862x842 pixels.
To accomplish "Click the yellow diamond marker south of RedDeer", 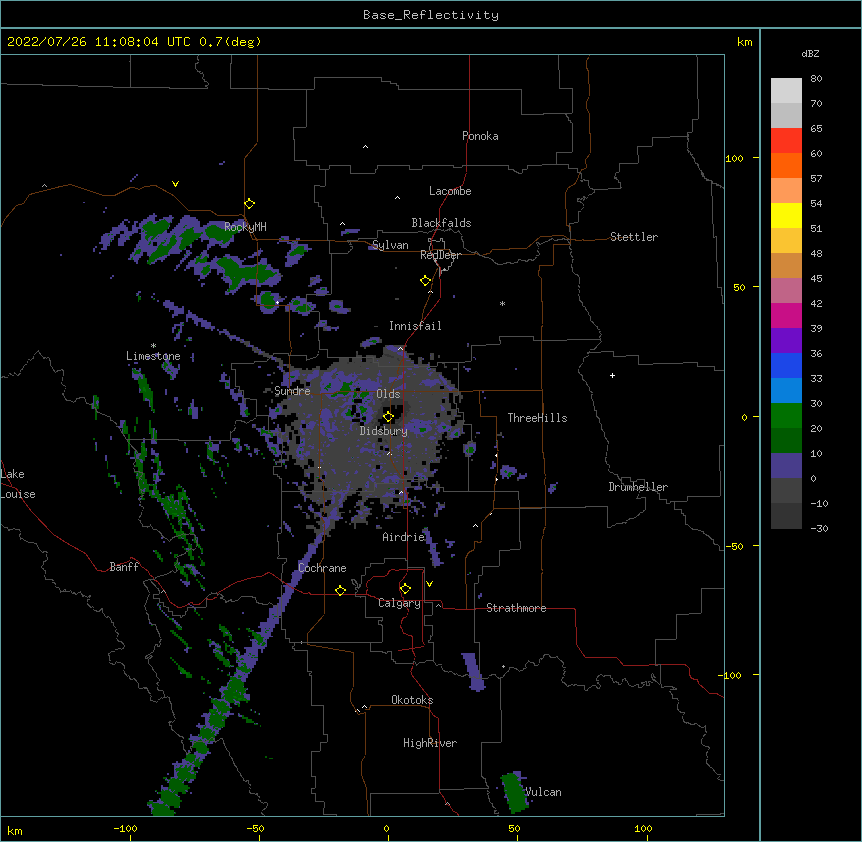I will click(x=425, y=281).
